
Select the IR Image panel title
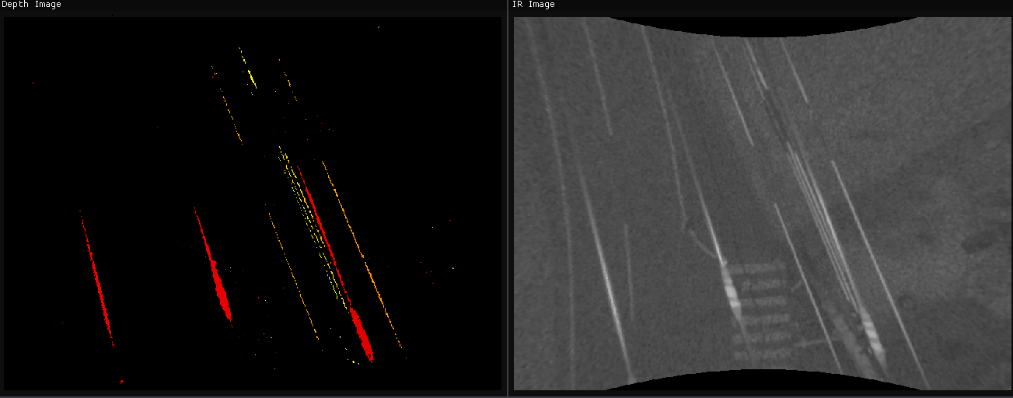pyautogui.click(x=533, y=5)
